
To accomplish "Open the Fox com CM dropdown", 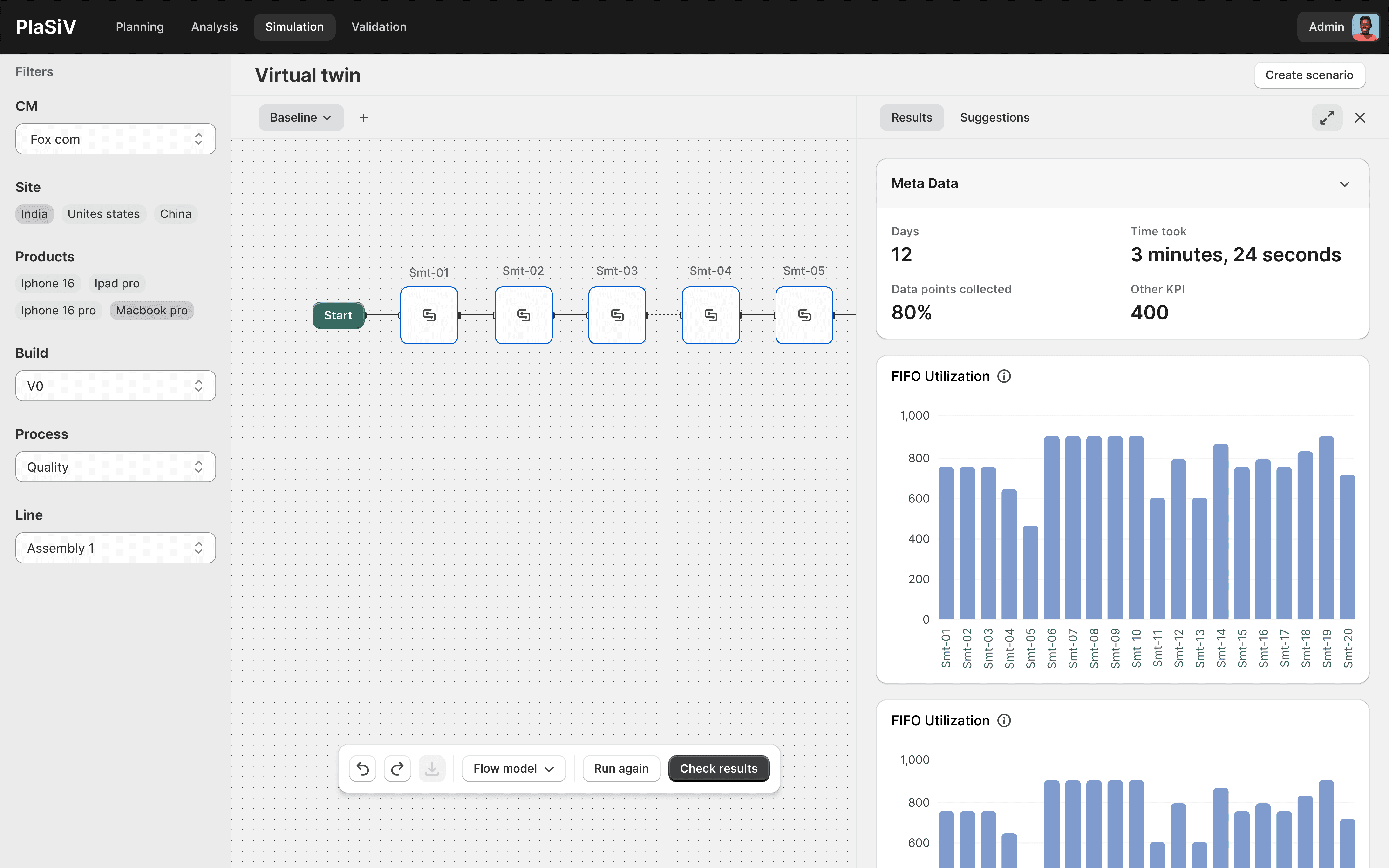I will 115,139.
